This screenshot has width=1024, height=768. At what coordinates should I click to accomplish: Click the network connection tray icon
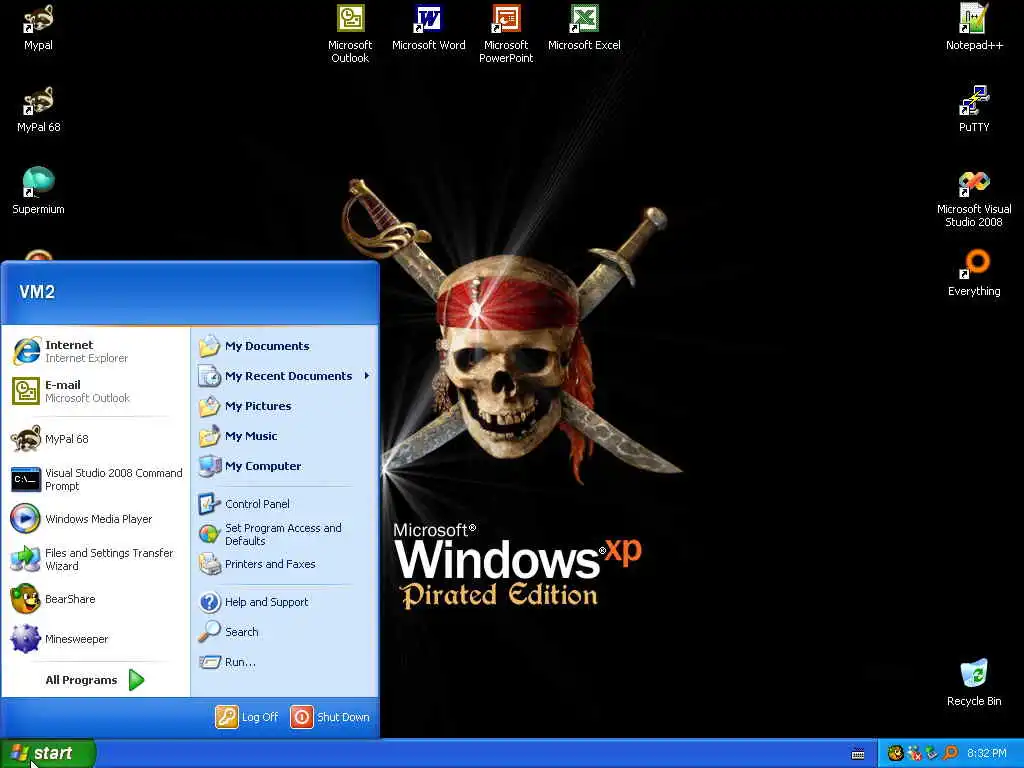click(x=931, y=753)
